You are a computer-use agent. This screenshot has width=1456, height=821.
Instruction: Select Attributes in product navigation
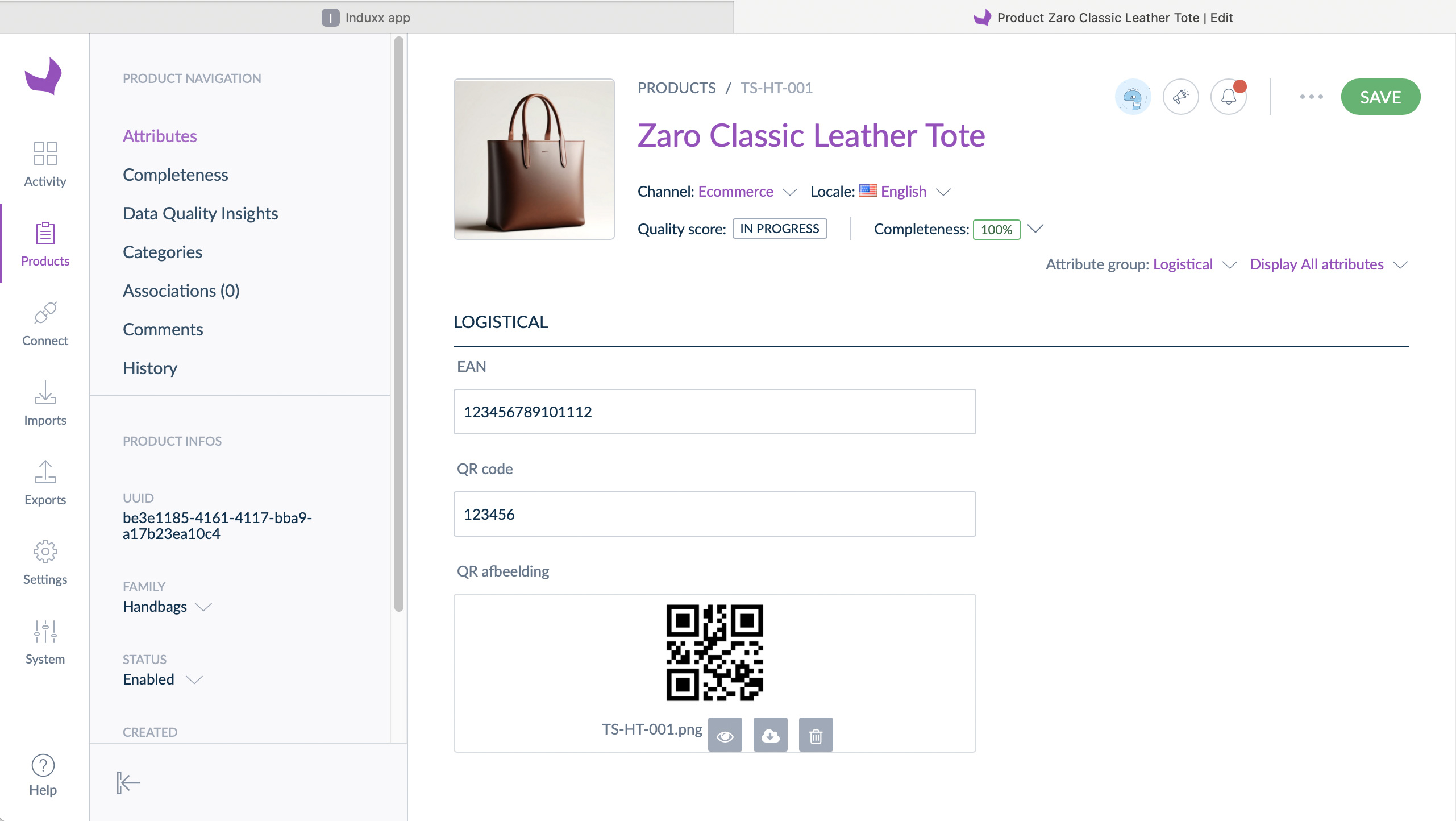(160, 136)
